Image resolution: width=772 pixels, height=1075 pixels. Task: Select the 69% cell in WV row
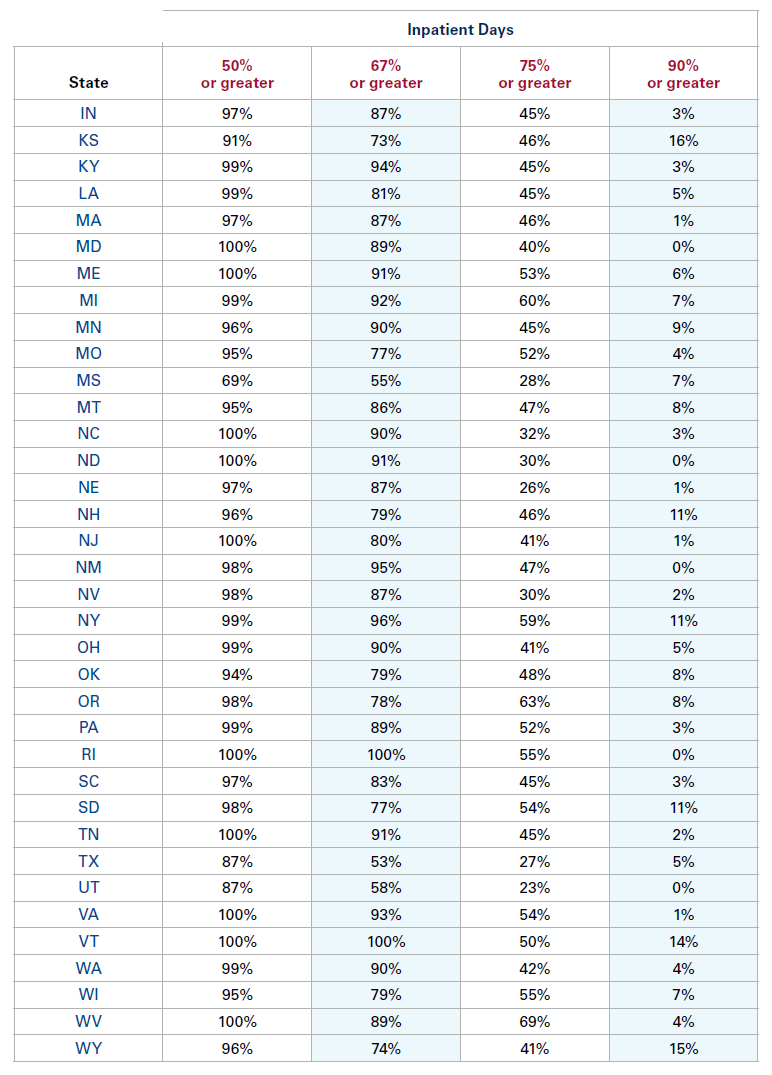coord(535,1021)
